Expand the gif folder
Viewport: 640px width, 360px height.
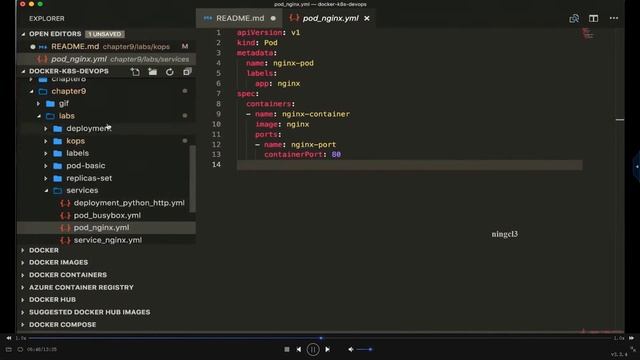click(x=39, y=104)
